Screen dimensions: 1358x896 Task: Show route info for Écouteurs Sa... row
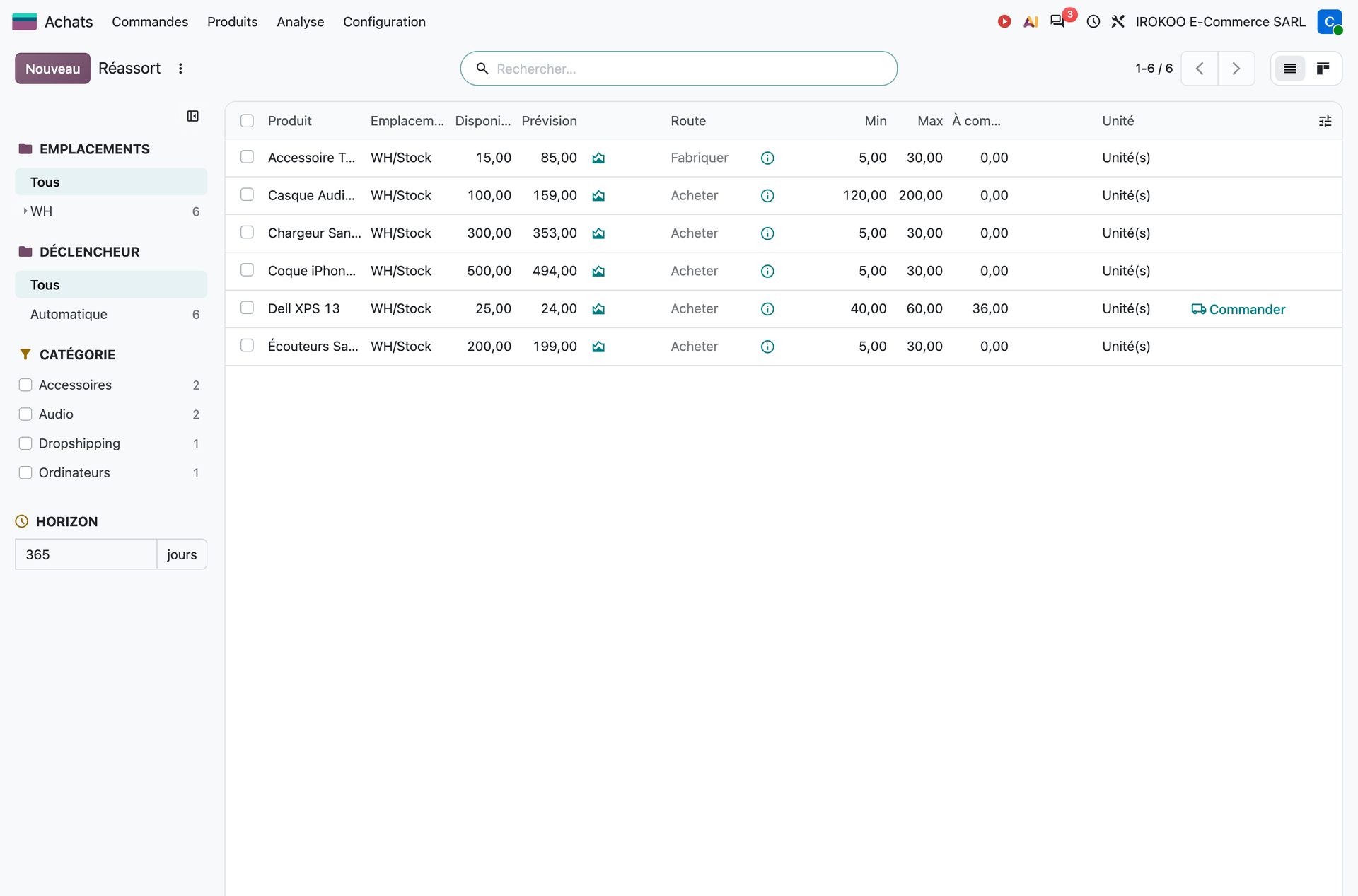(x=767, y=347)
